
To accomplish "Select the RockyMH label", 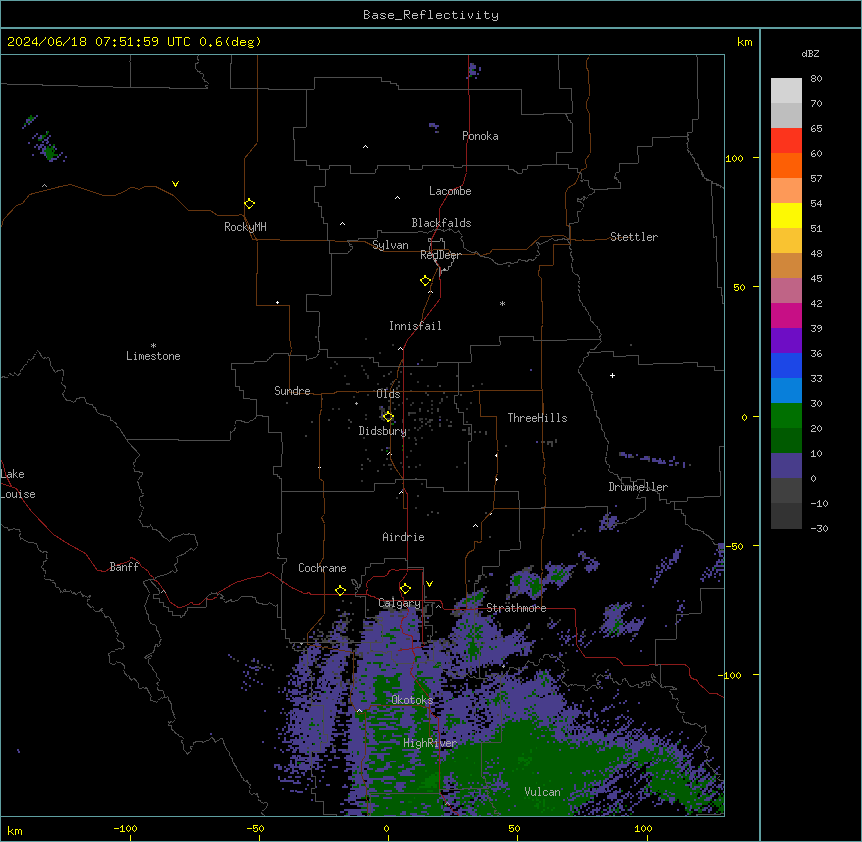I will (x=245, y=227).
